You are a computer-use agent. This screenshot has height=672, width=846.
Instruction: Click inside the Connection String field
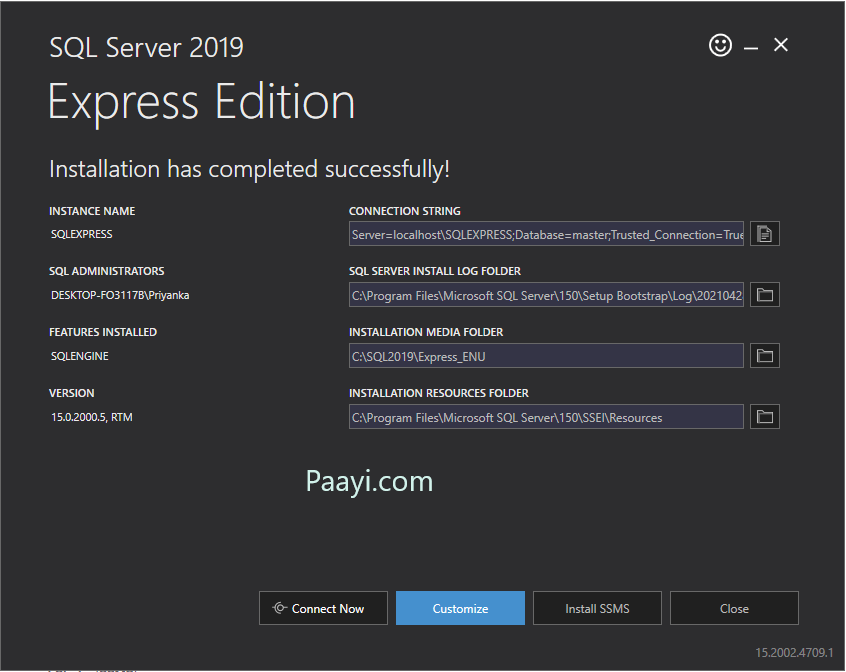point(546,234)
